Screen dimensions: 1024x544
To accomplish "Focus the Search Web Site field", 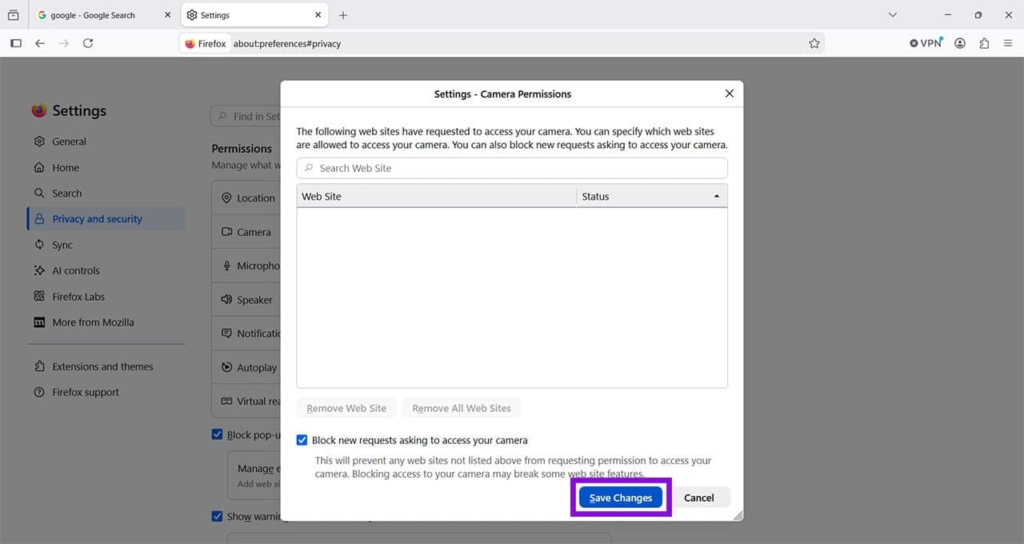I will pyautogui.click(x=512, y=168).
